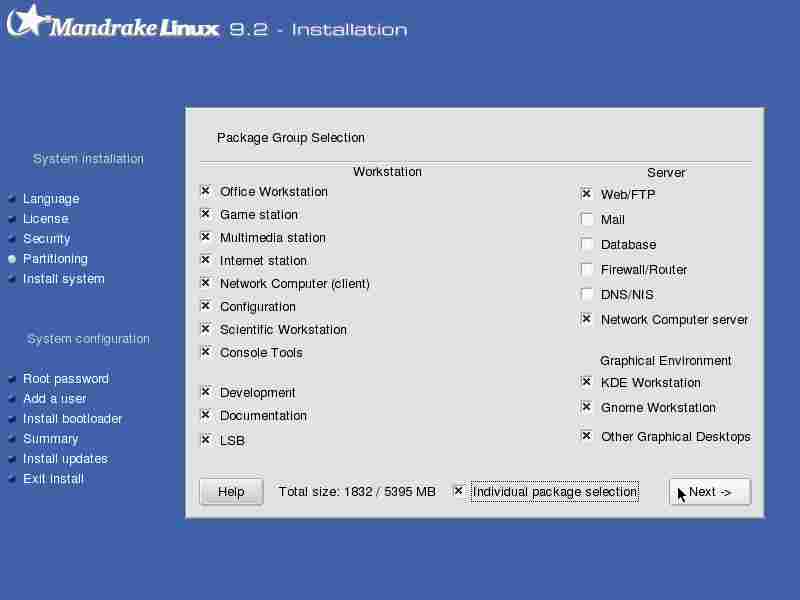Click the Next -> button
Screen dimensions: 800x600
pos(710,492)
